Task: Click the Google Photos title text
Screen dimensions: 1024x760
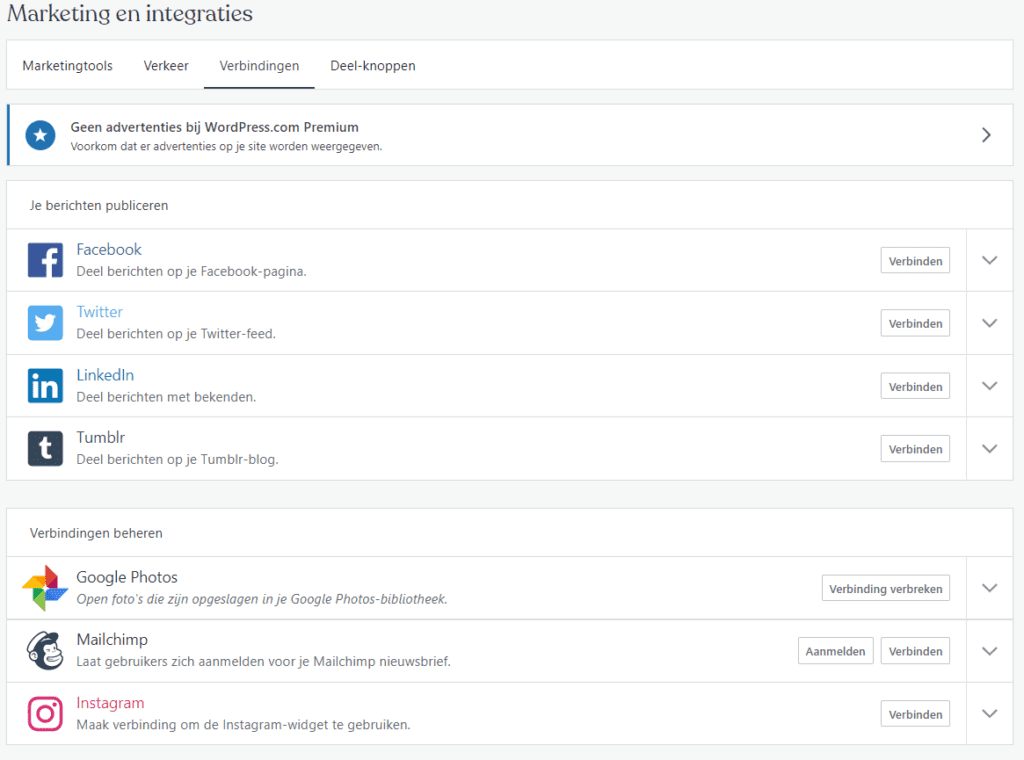Action: (127, 577)
